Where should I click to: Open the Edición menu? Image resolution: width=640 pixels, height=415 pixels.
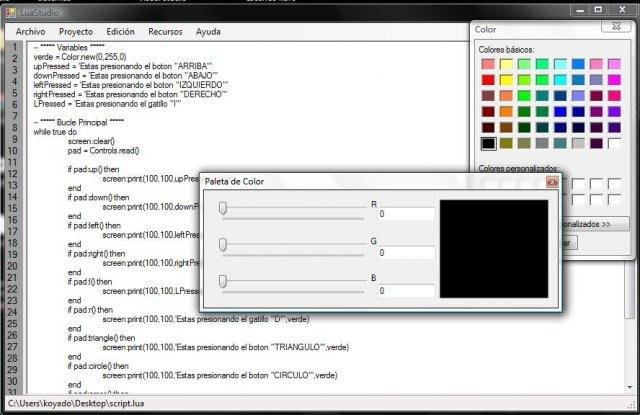coord(120,31)
